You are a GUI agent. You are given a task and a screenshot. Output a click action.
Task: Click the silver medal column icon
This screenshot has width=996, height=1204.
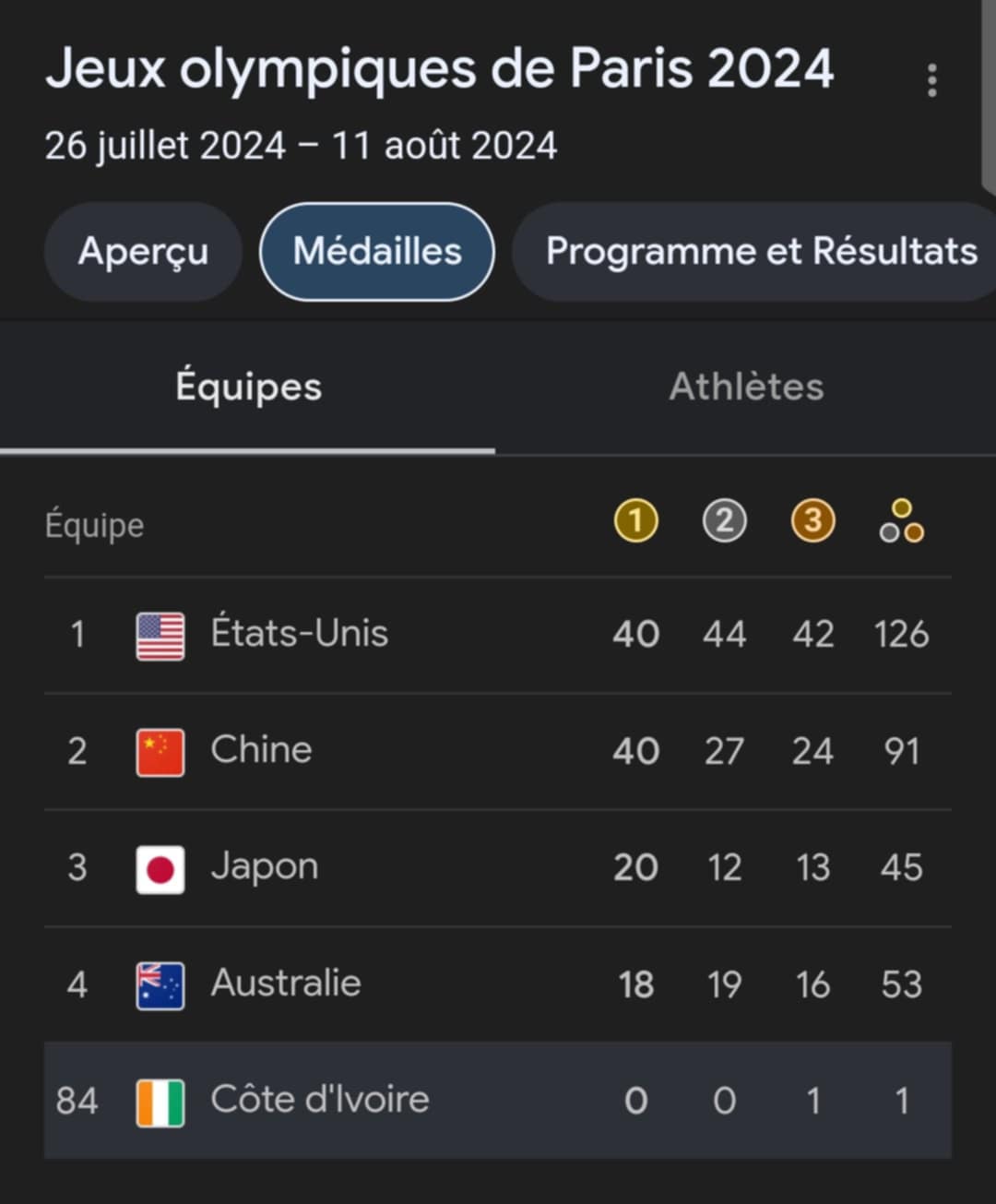pos(724,521)
